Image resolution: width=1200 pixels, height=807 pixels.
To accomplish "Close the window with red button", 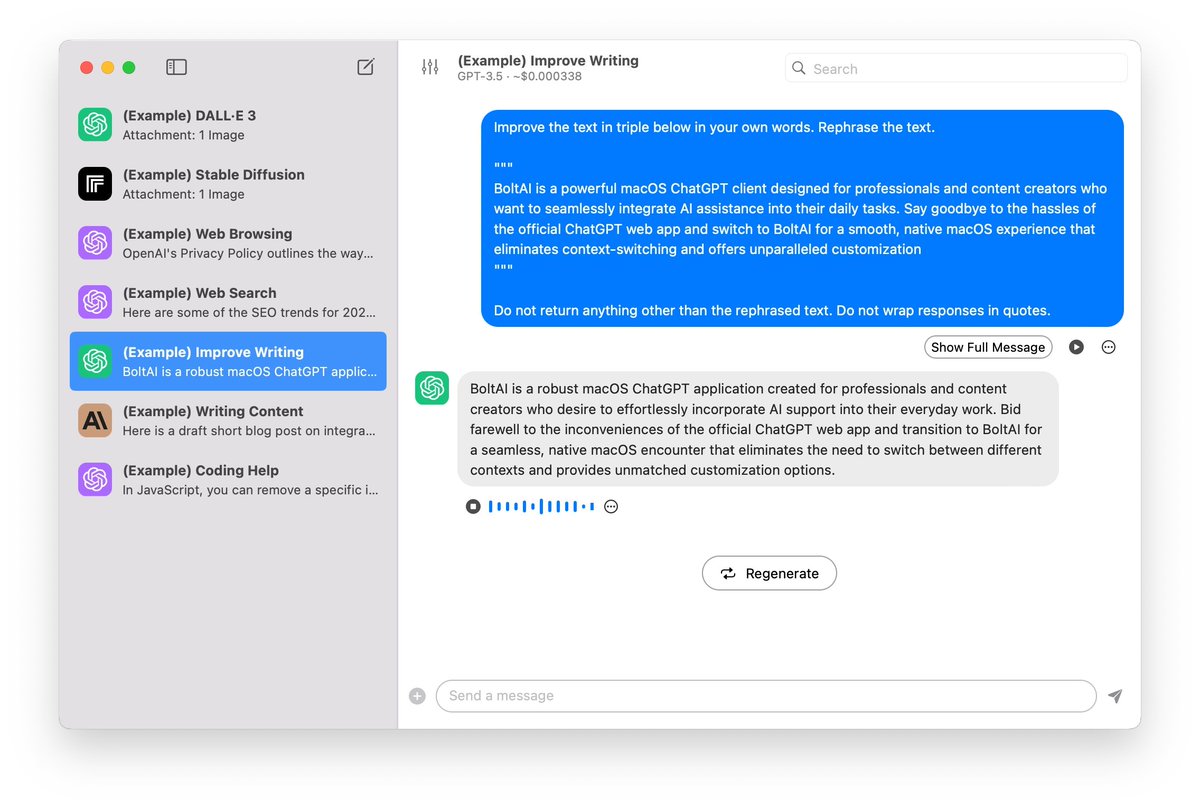I will (x=87, y=67).
